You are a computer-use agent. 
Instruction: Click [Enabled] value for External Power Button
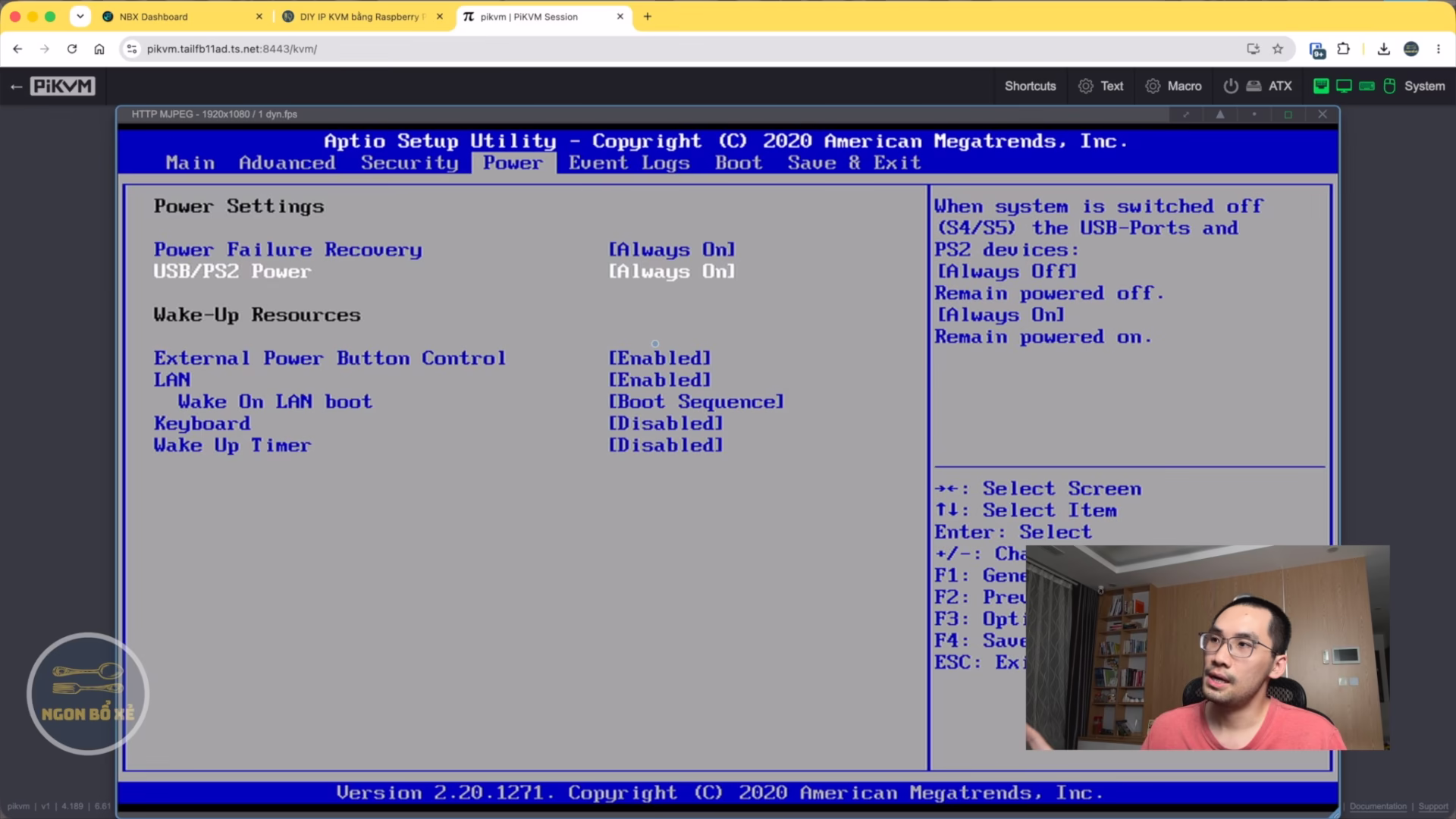click(x=660, y=358)
